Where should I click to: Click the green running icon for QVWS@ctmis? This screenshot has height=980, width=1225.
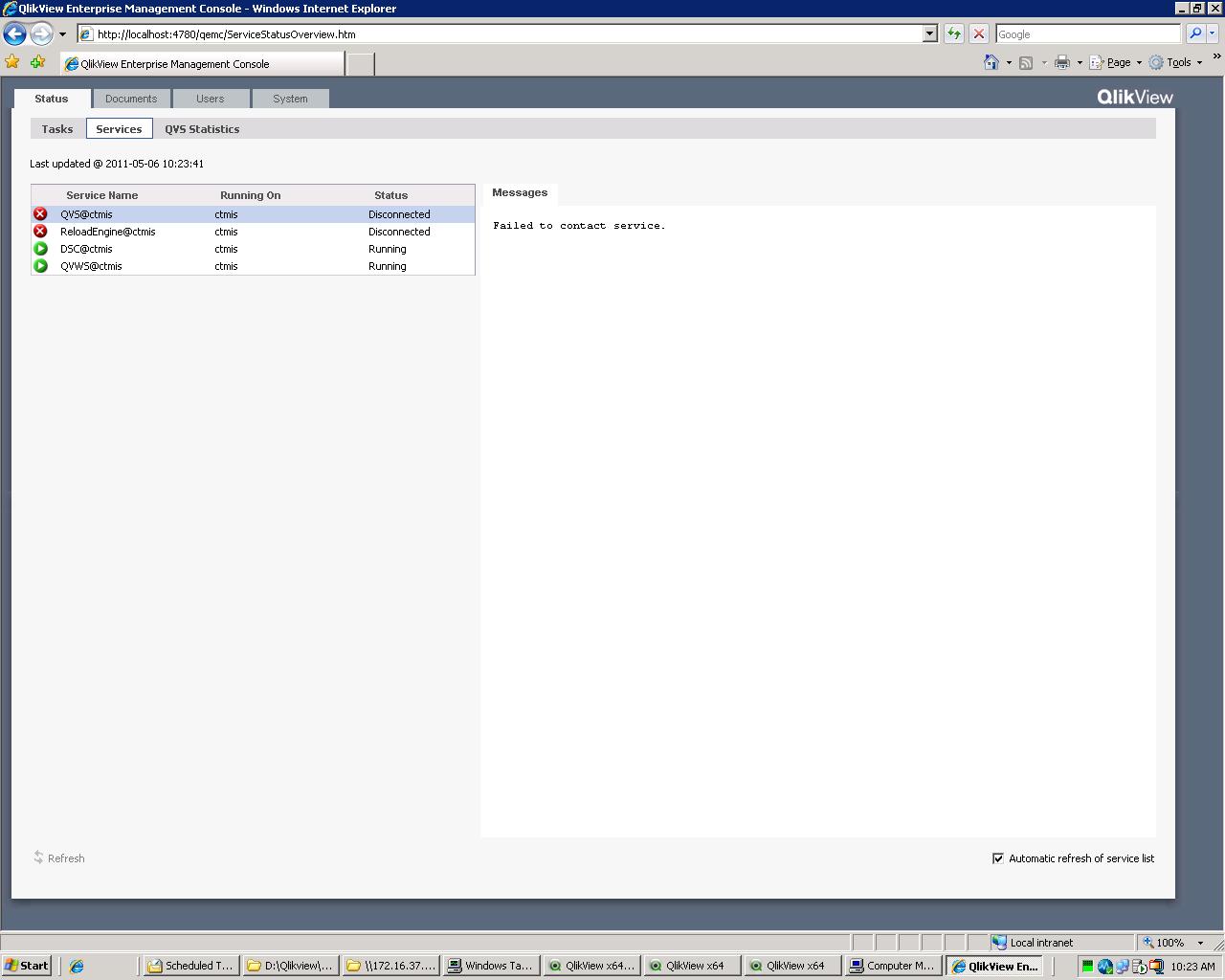point(40,266)
